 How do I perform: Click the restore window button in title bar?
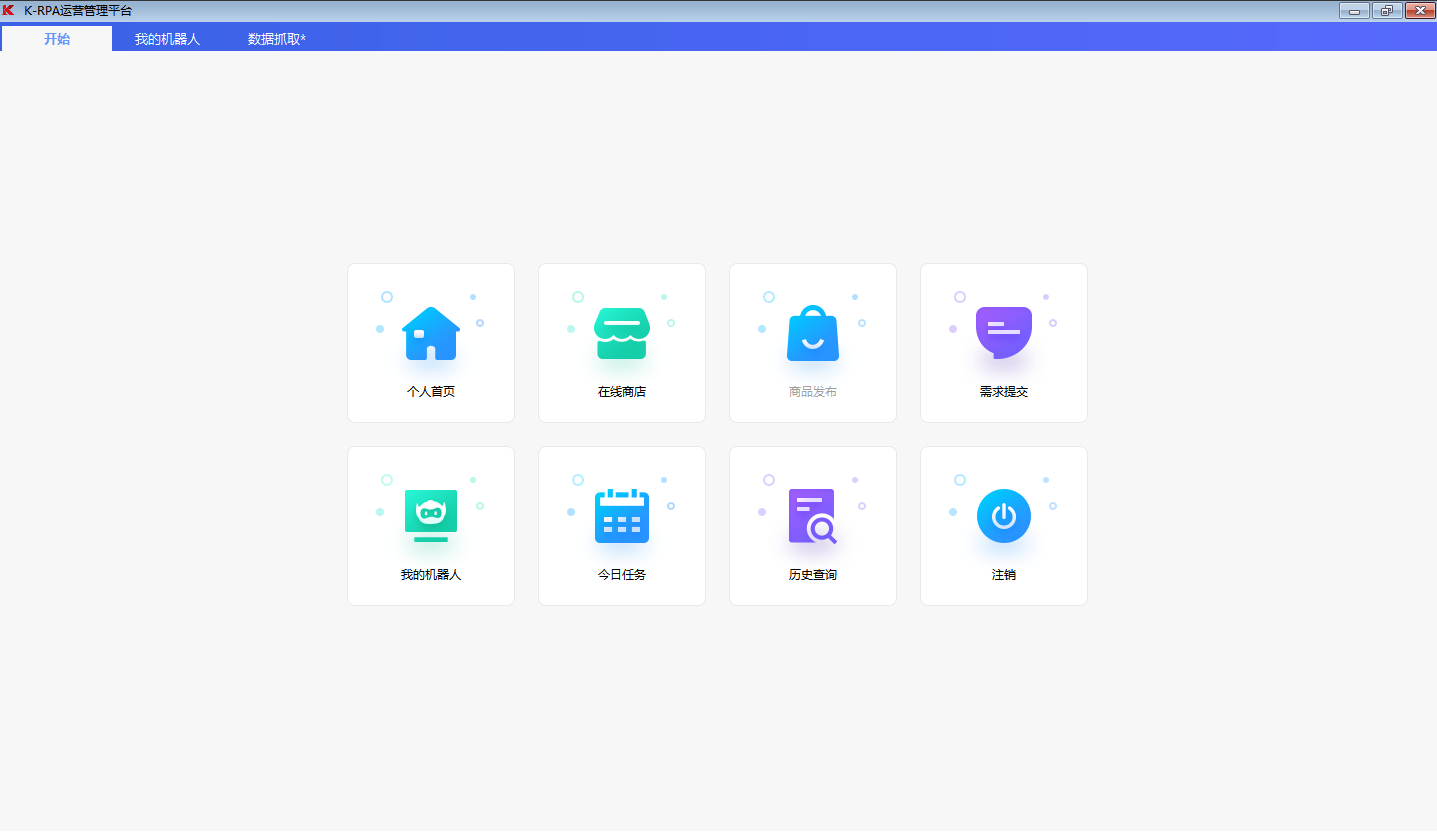pos(1387,10)
